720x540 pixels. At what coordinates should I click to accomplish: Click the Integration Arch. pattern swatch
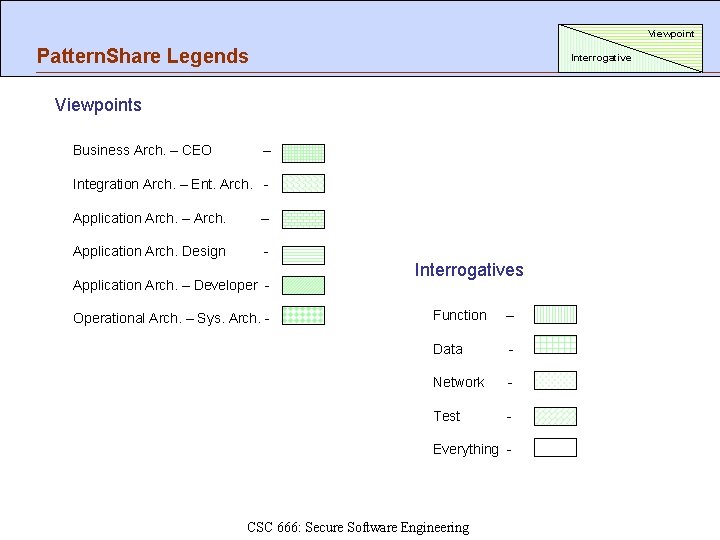[304, 184]
